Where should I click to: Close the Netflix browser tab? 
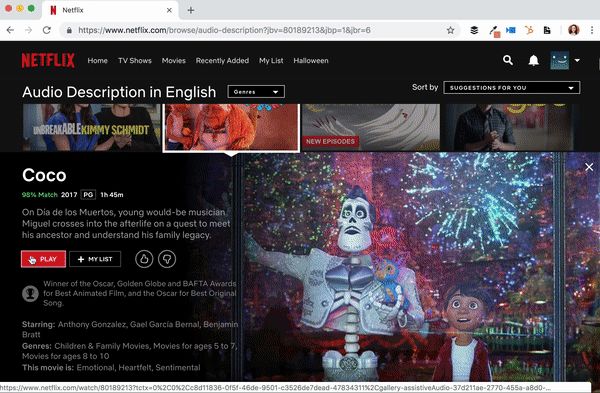click(169, 10)
